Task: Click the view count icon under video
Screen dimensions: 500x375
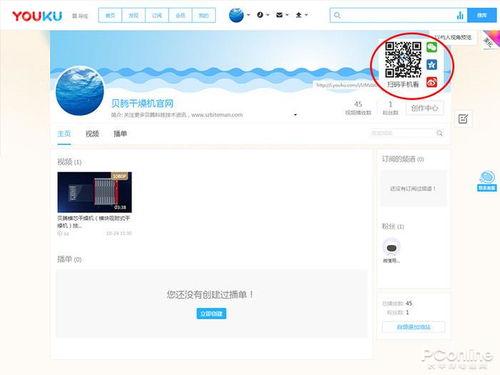Action: coord(60,234)
